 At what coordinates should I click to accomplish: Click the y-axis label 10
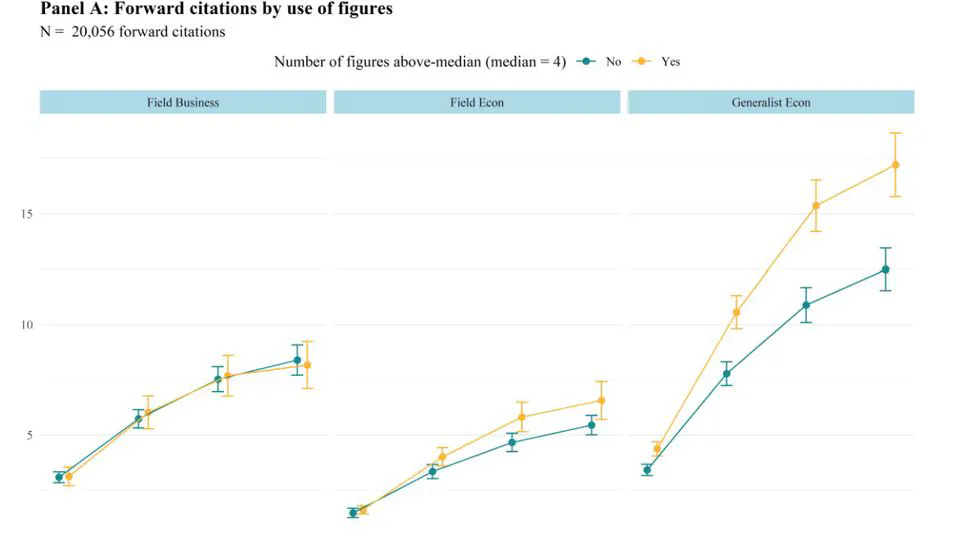pyautogui.click(x=27, y=325)
